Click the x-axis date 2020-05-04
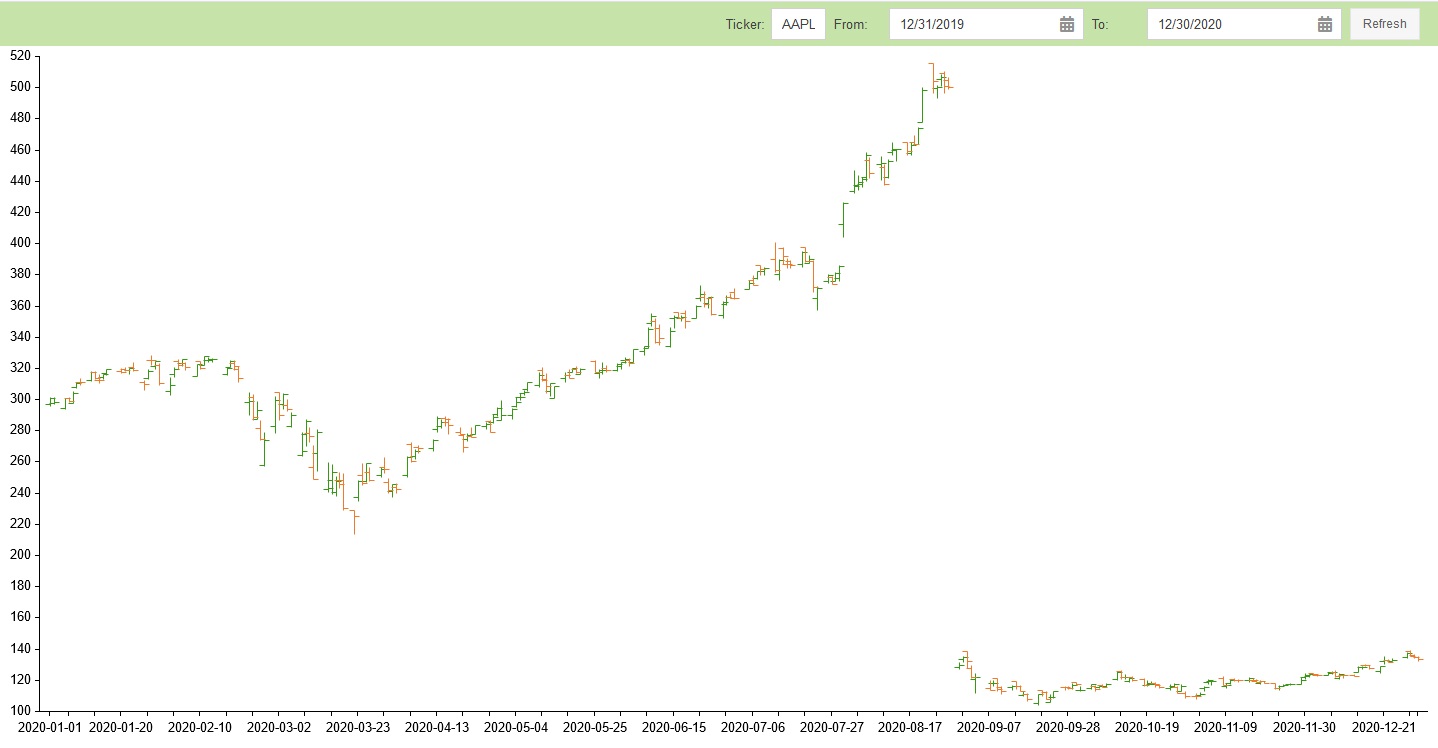Screen dimensions: 1438x748 [516, 727]
